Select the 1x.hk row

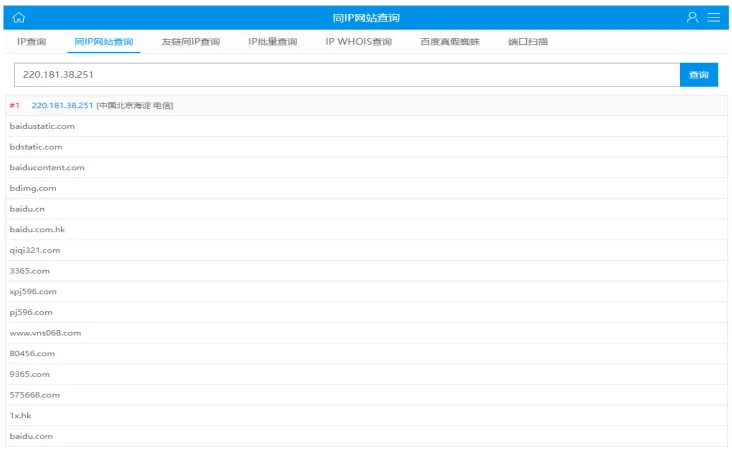[367, 415]
